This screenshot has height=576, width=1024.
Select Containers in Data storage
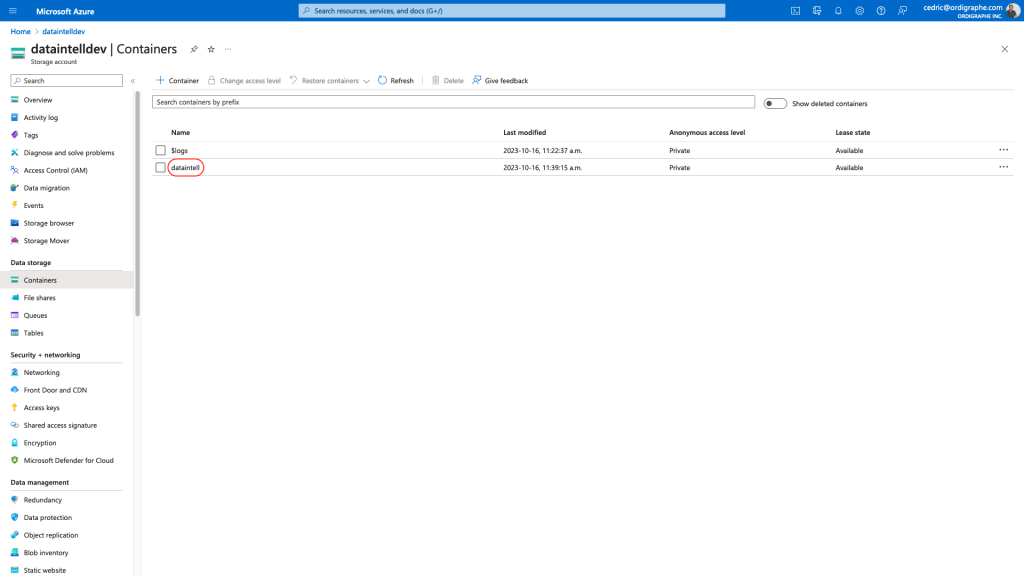(67, 280)
